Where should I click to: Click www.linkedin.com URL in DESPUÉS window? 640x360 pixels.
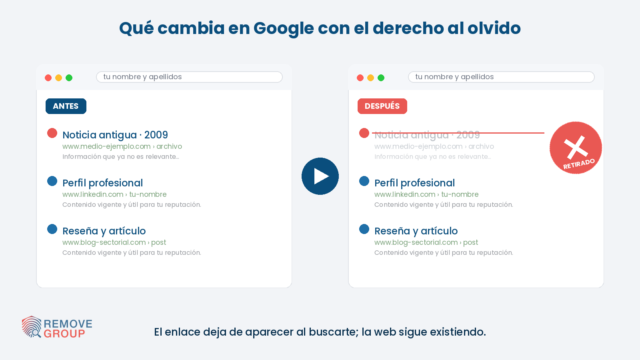click(426, 194)
